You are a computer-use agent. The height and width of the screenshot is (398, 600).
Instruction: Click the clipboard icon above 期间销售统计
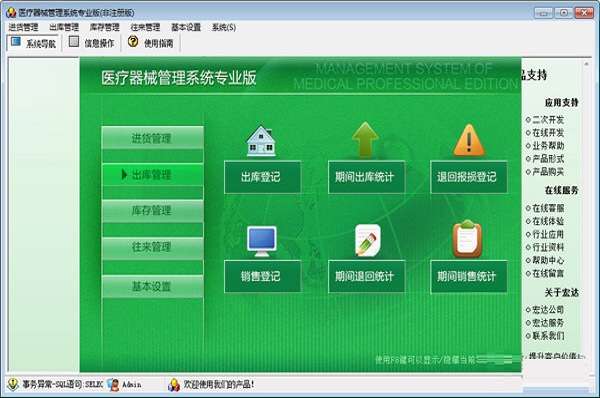point(467,239)
